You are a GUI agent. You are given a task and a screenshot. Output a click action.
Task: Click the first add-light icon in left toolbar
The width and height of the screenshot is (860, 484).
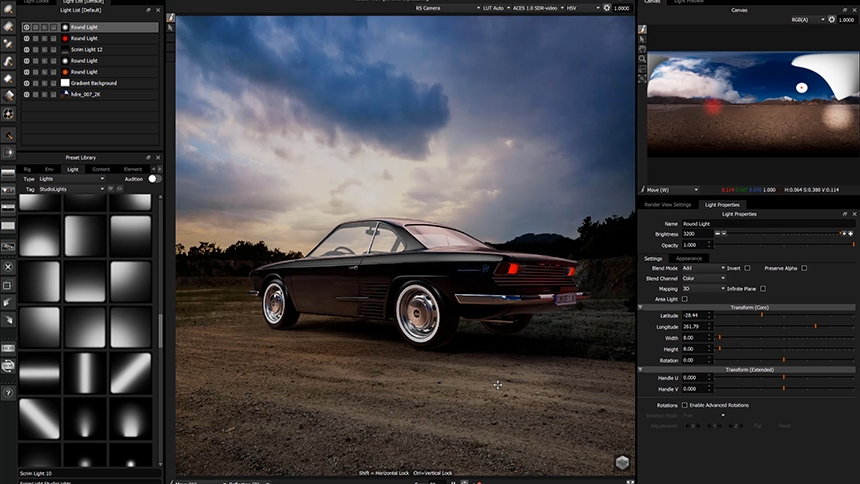[x=8, y=9]
